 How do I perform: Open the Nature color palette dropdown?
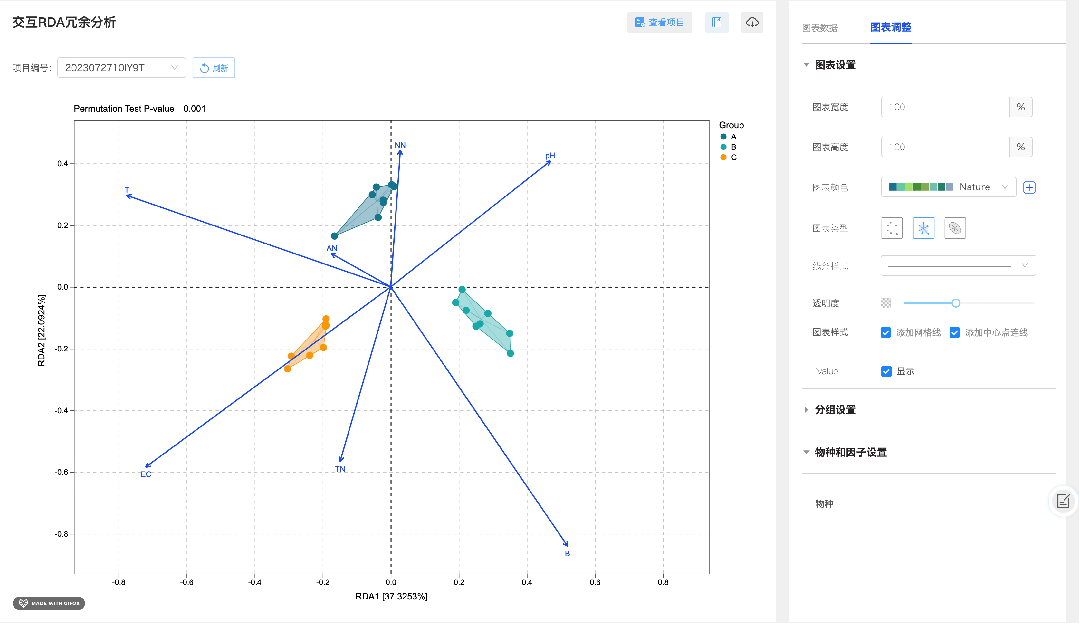click(949, 187)
